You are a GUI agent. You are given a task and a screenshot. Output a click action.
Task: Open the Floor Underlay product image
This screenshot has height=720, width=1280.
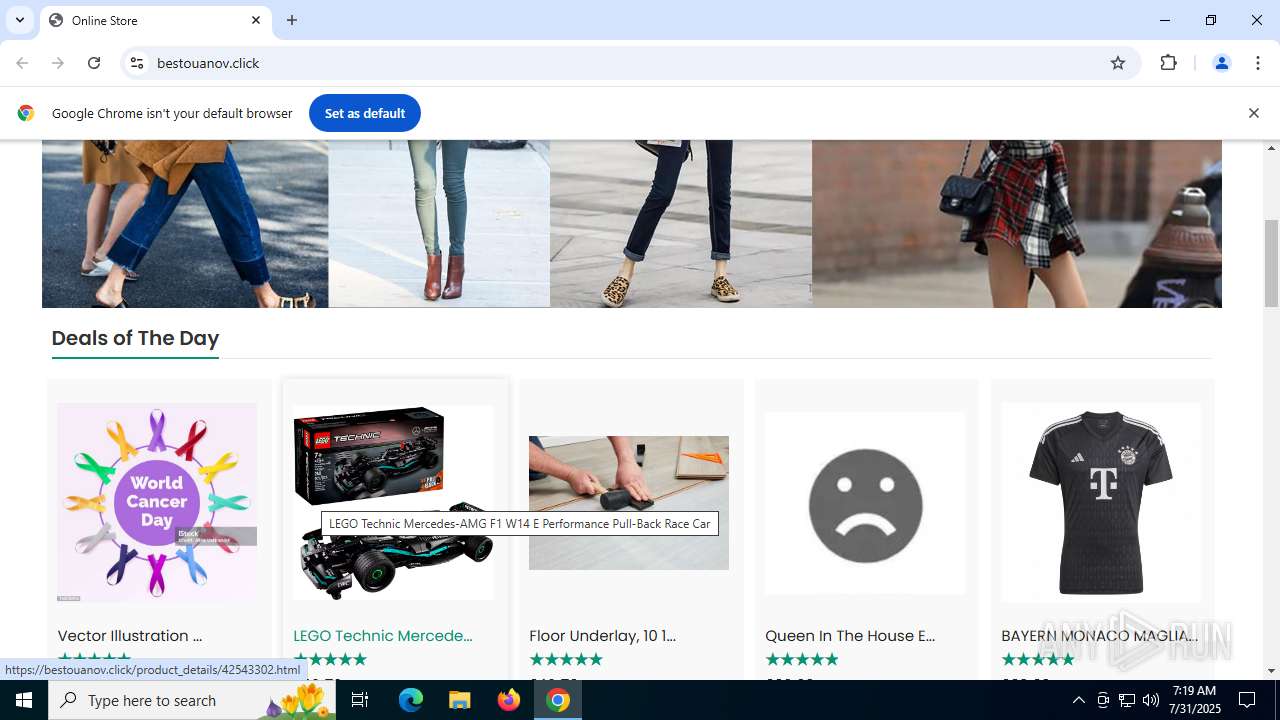pos(629,503)
